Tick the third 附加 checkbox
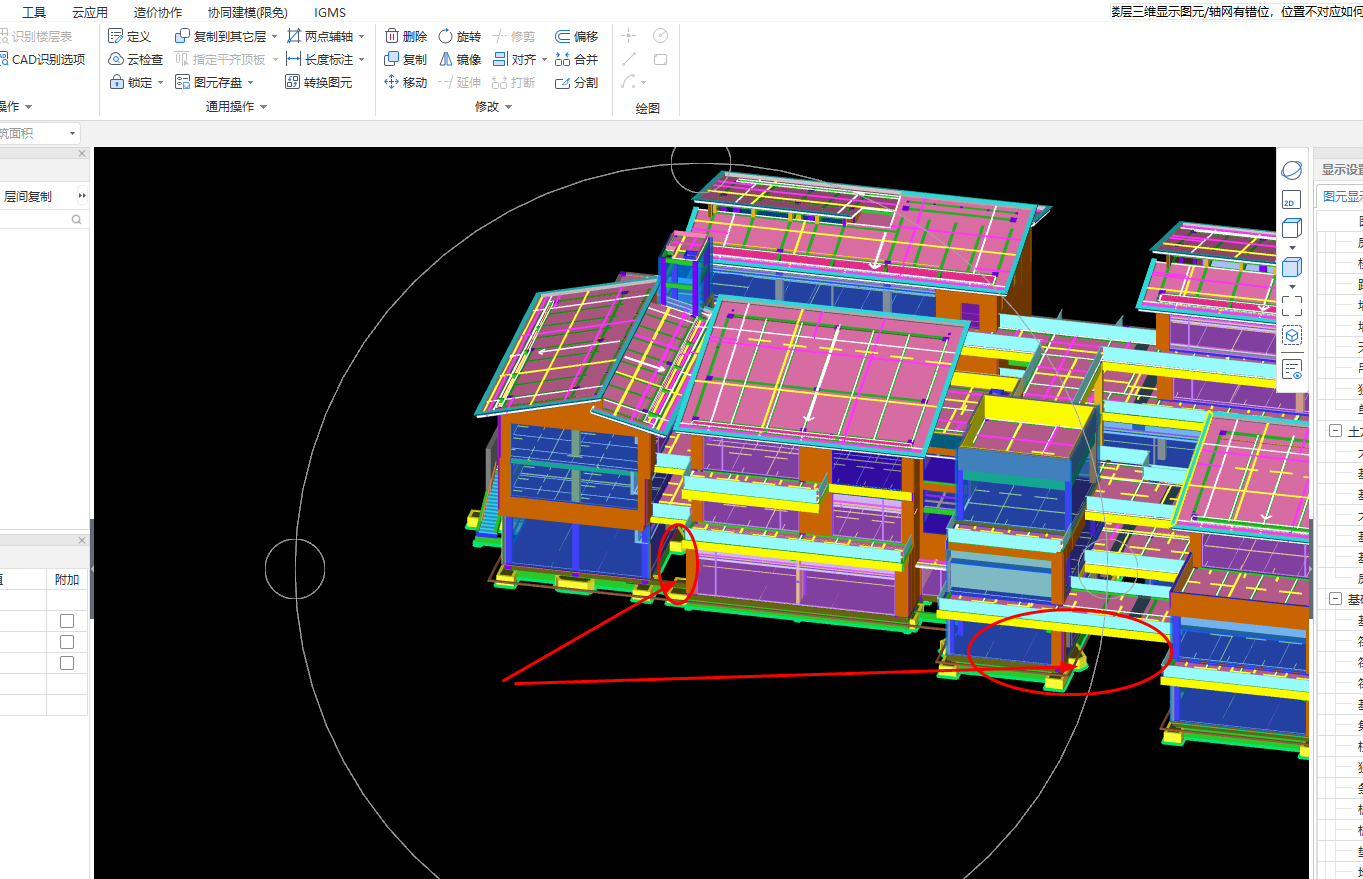 [67, 663]
